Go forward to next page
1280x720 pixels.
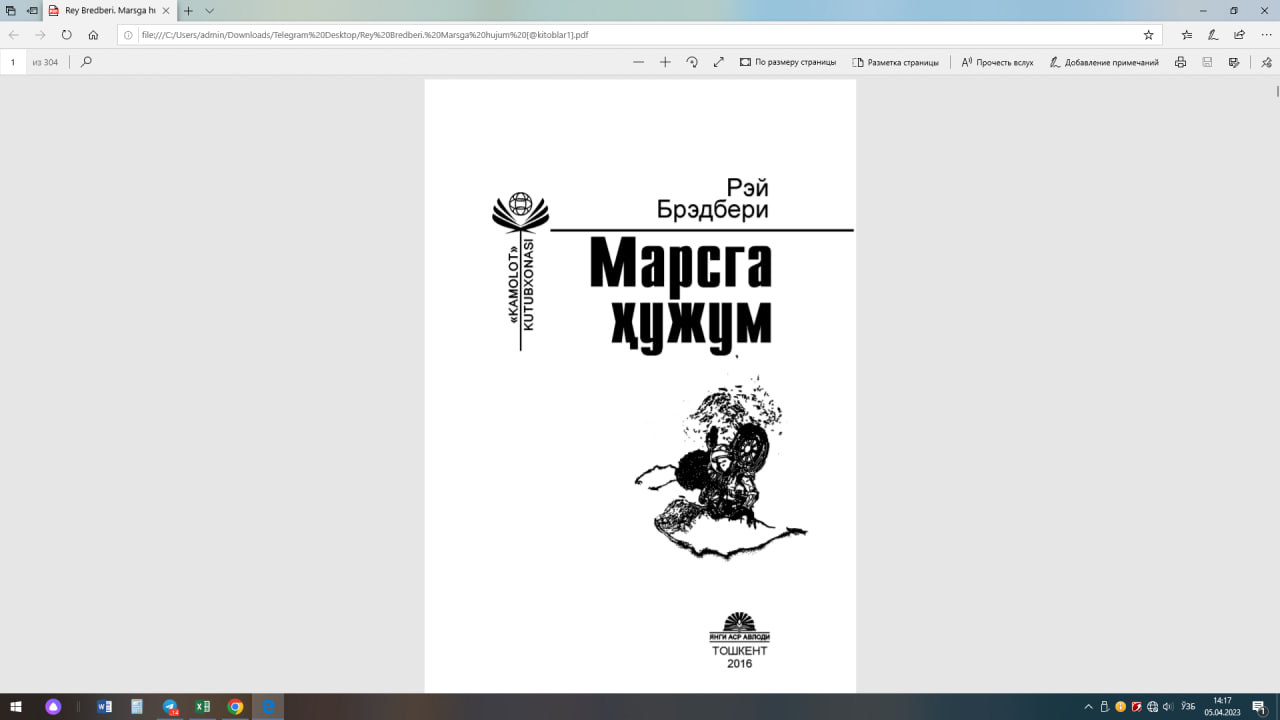(40, 34)
